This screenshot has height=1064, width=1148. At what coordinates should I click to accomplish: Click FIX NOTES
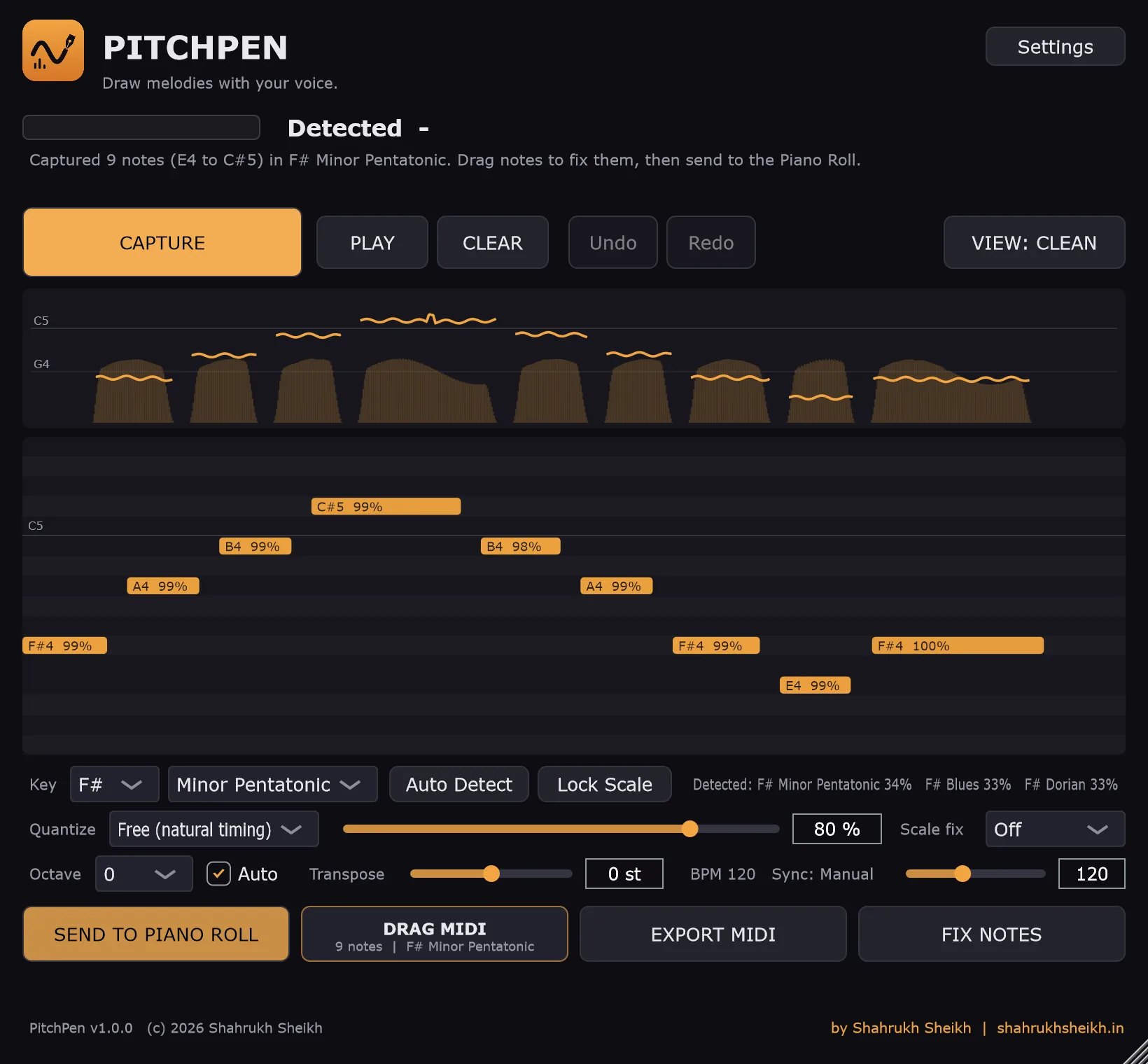click(x=991, y=934)
